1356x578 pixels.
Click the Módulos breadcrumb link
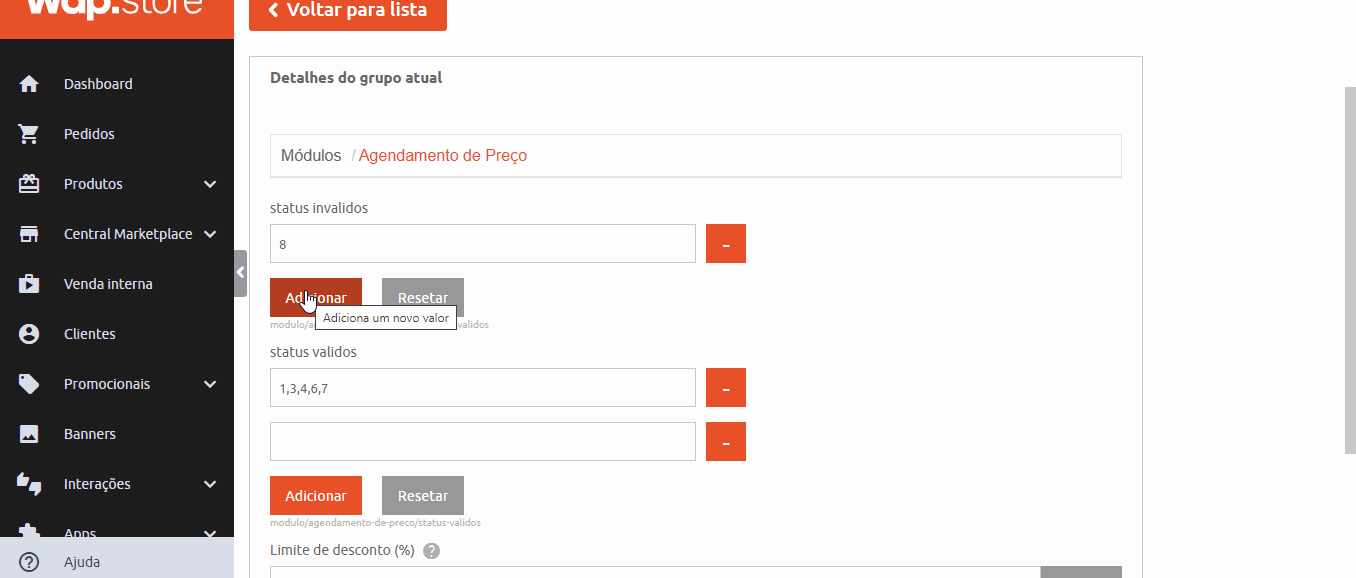click(x=311, y=156)
